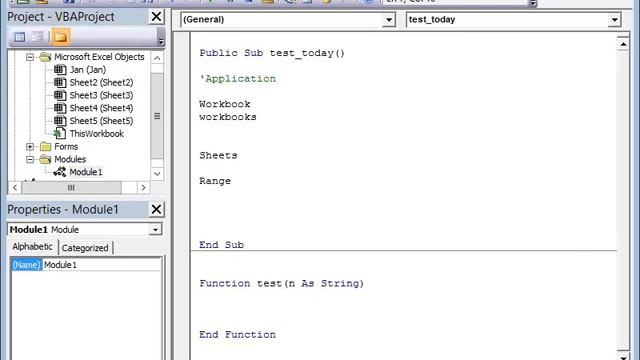Select ThisWorkbook in project tree
This screenshot has height=360, width=640.
tap(96, 133)
